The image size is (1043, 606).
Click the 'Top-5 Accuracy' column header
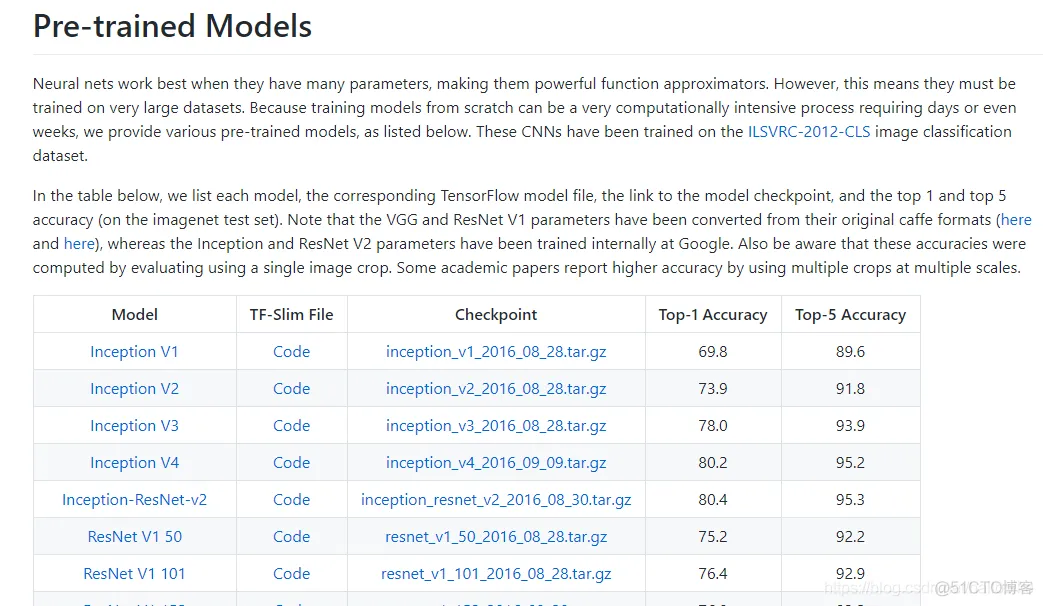tap(851, 315)
